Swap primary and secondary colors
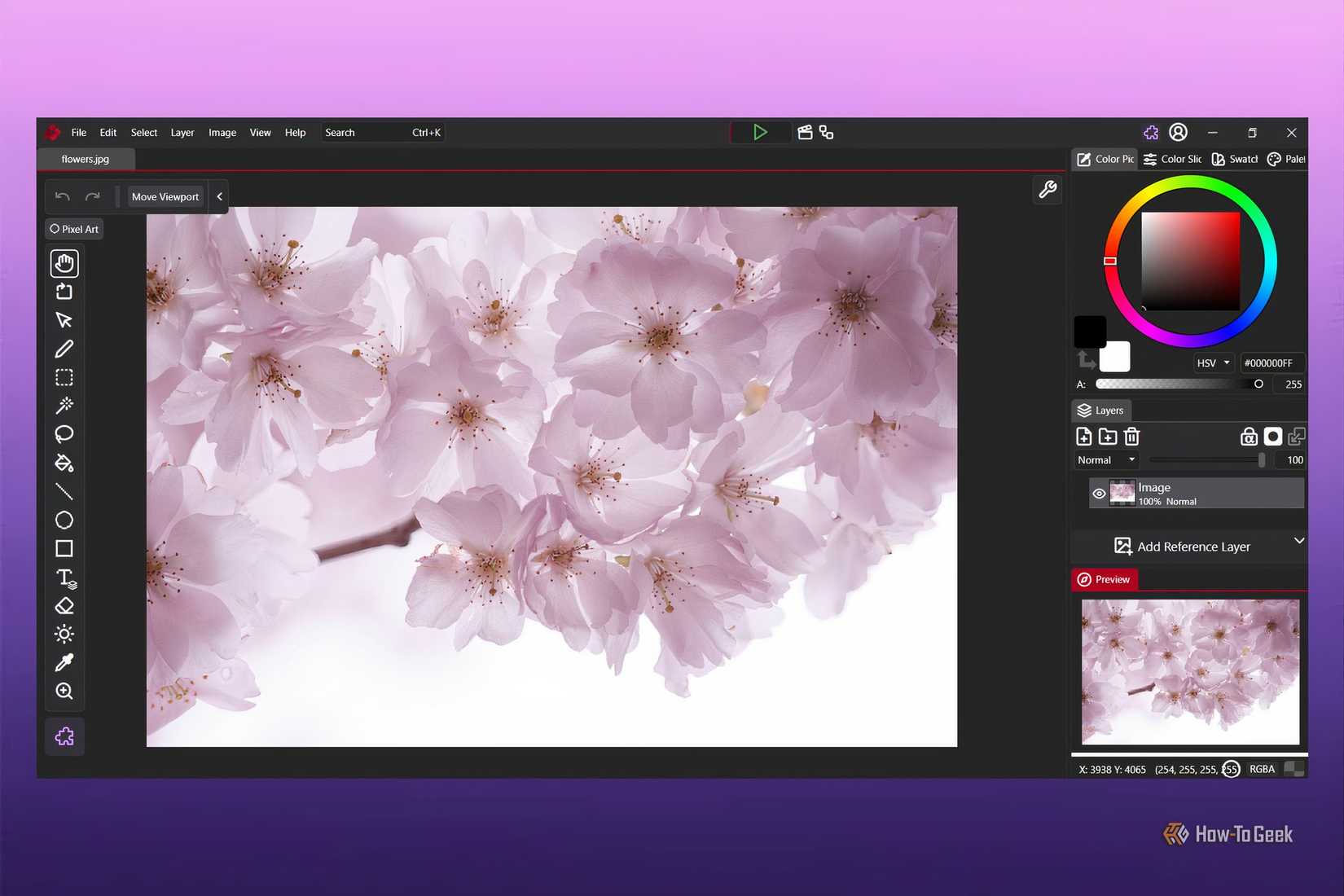The image size is (1344, 896). [1087, 359]
